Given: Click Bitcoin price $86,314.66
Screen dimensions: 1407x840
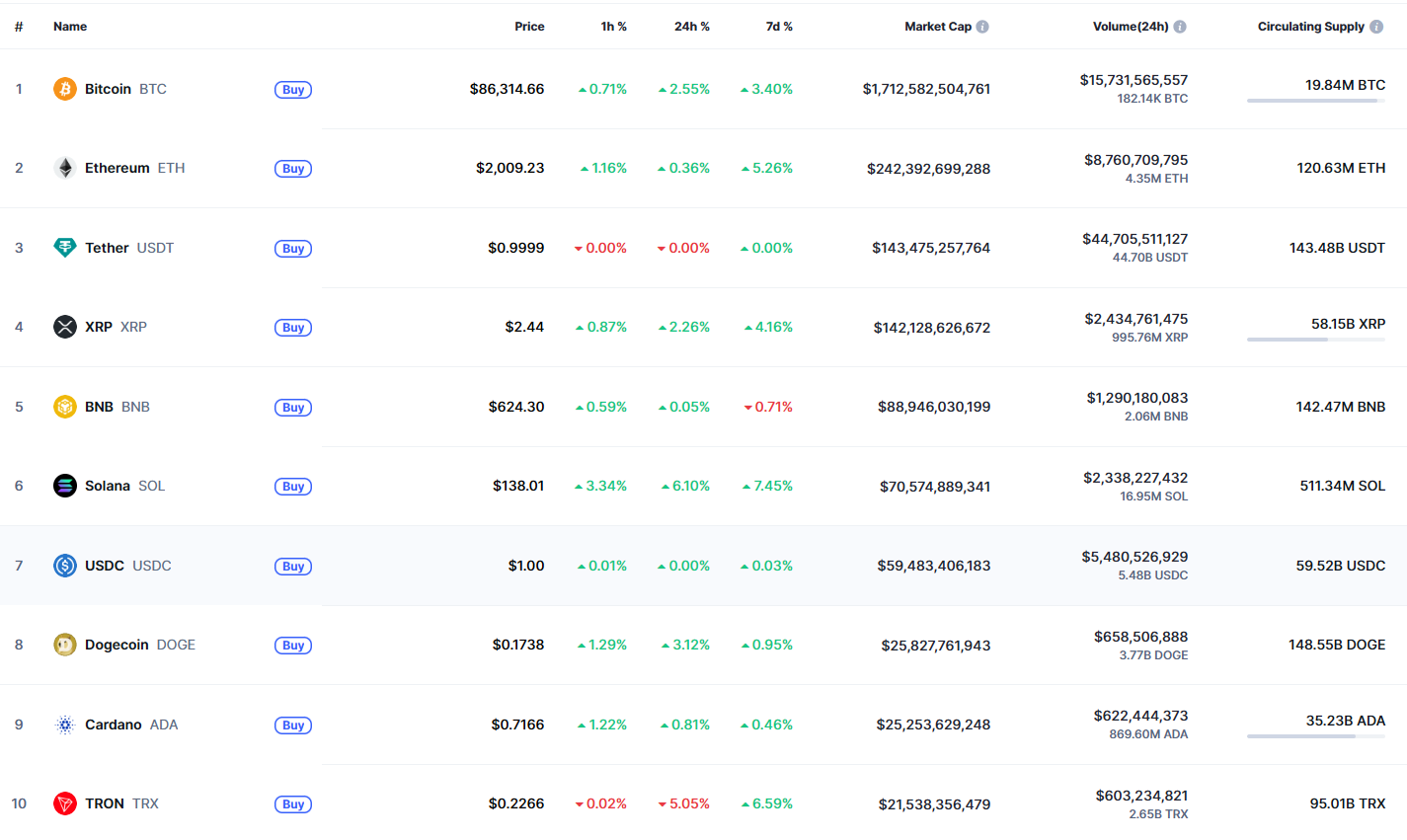Looking at the screenshot, I should pyautogui.click(x=507, y=89).
